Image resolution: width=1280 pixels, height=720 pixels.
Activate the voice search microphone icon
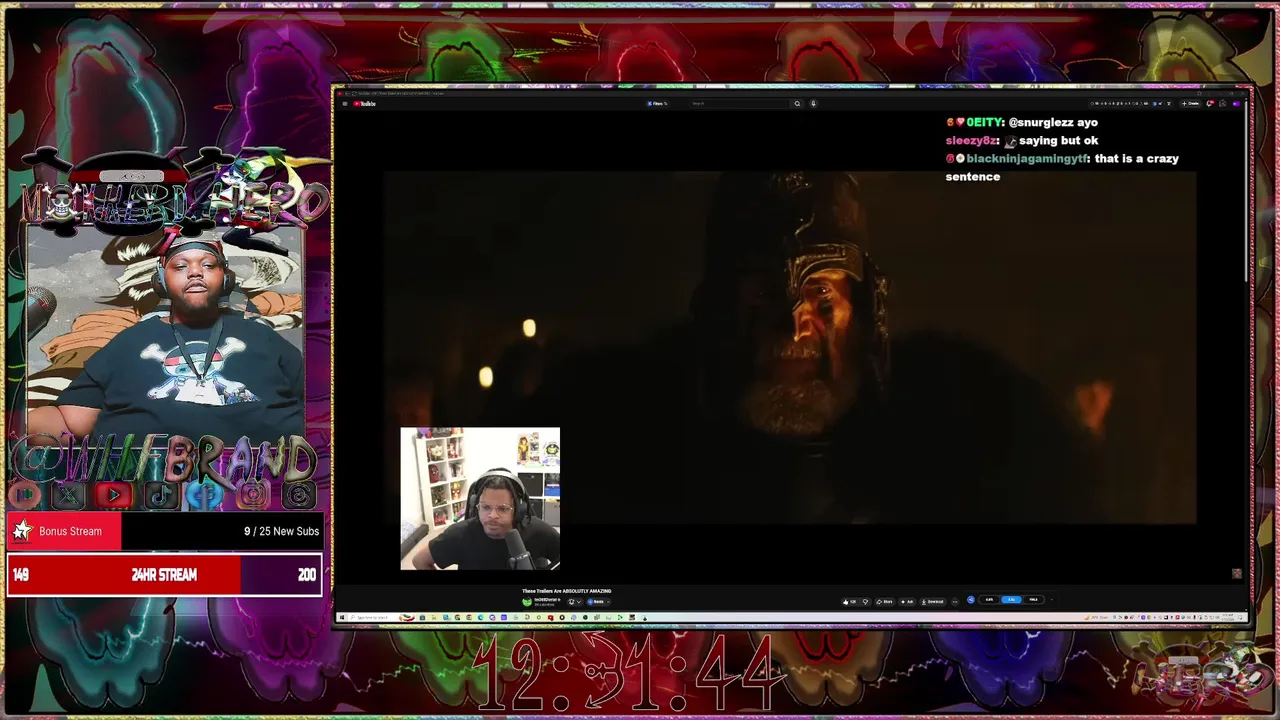click(x=813, y=103)
